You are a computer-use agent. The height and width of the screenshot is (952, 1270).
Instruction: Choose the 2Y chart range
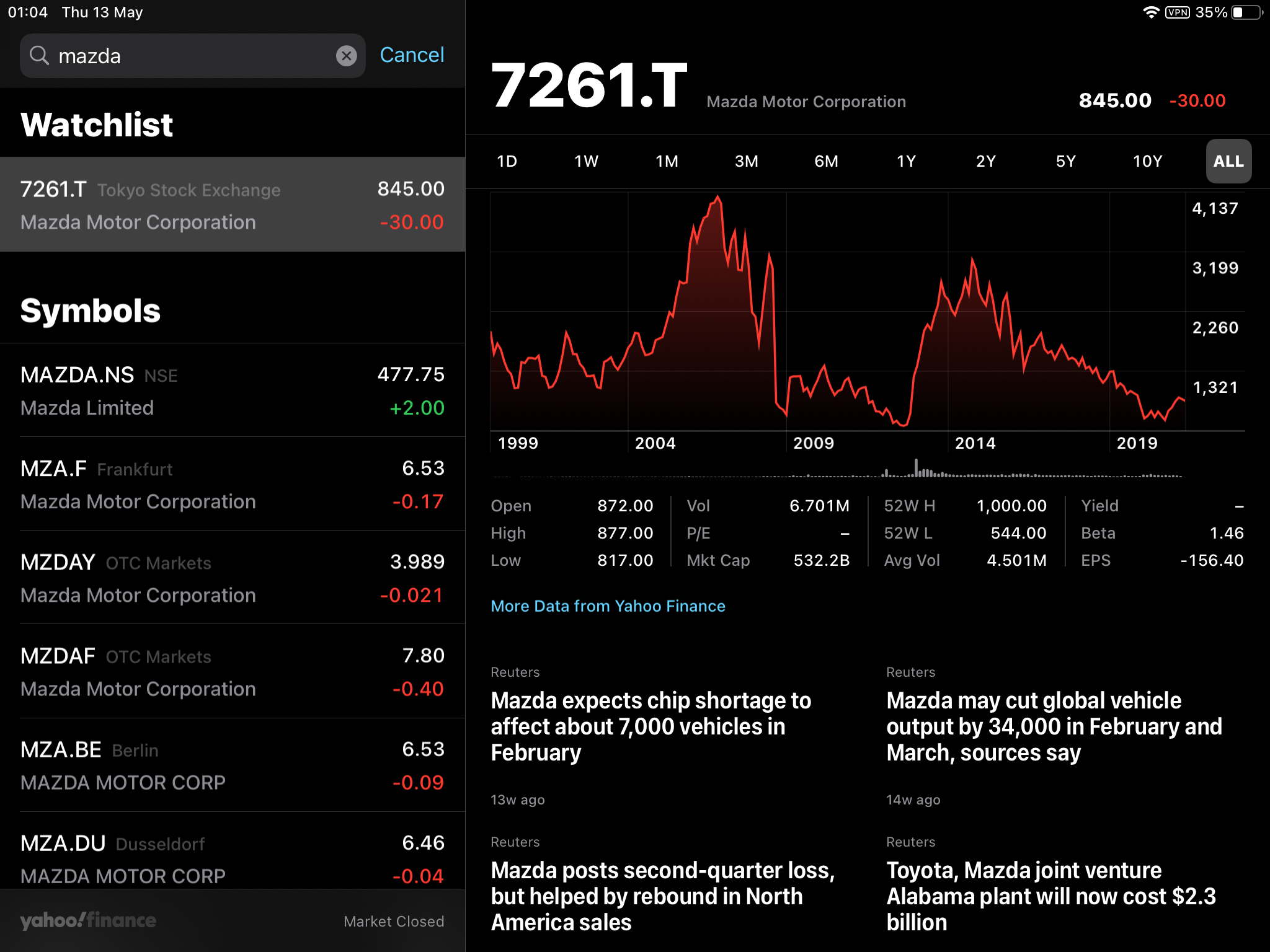[985, 161]
